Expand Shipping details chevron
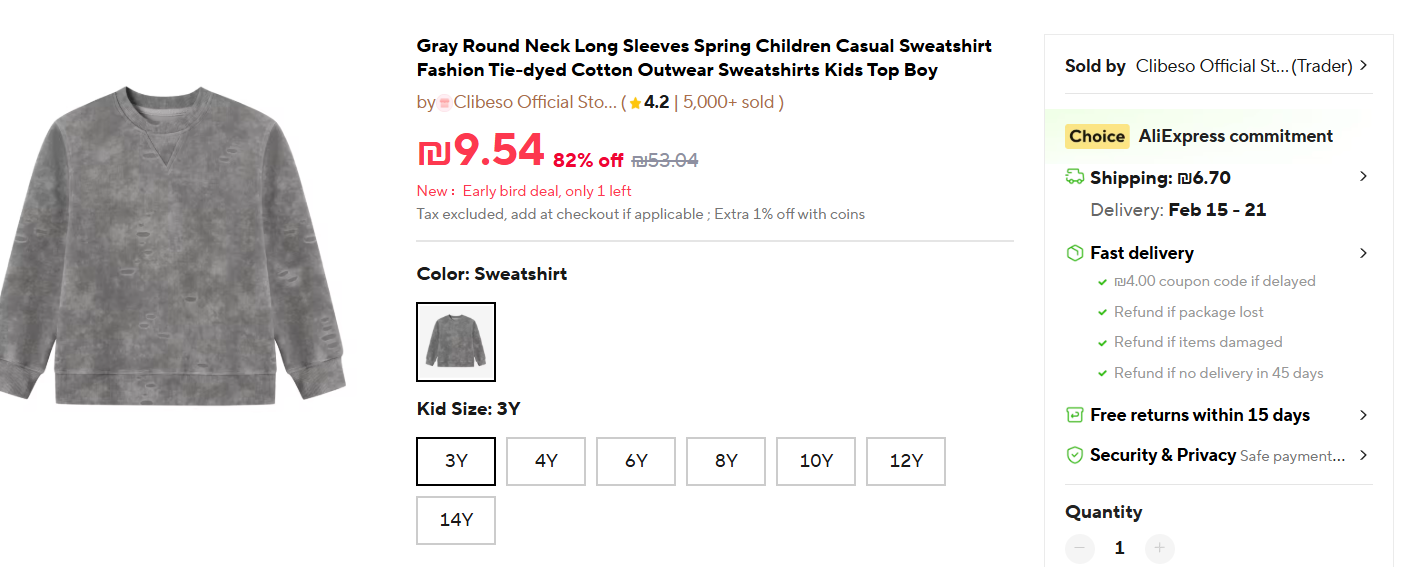The width and height of the screenshot is (1408, 567). (1363, 177)
